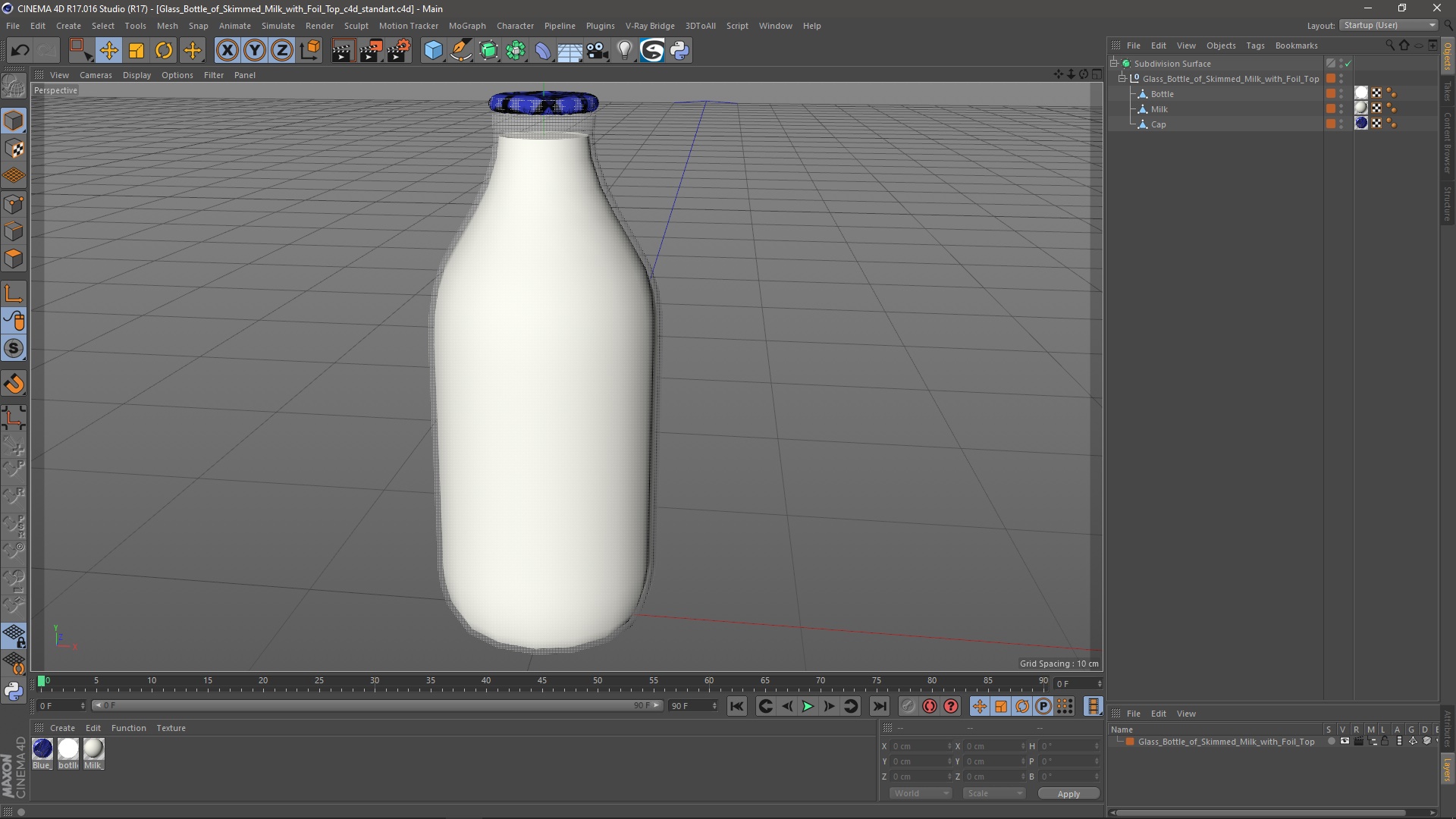Select the Live Selection tool

click(80, 51)
